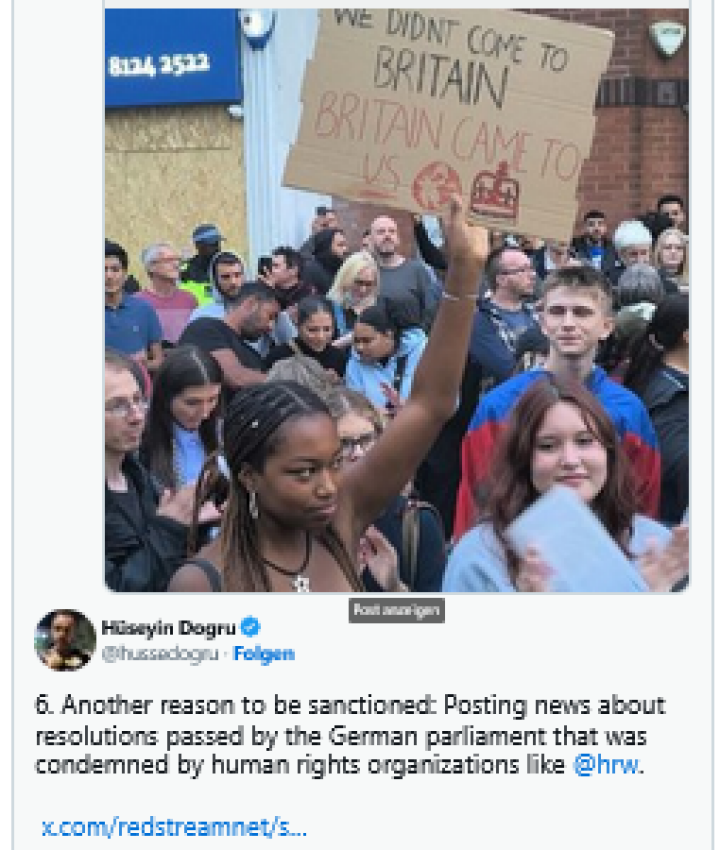Click the 'Post anzeigen' button

[x=396, y=610]
